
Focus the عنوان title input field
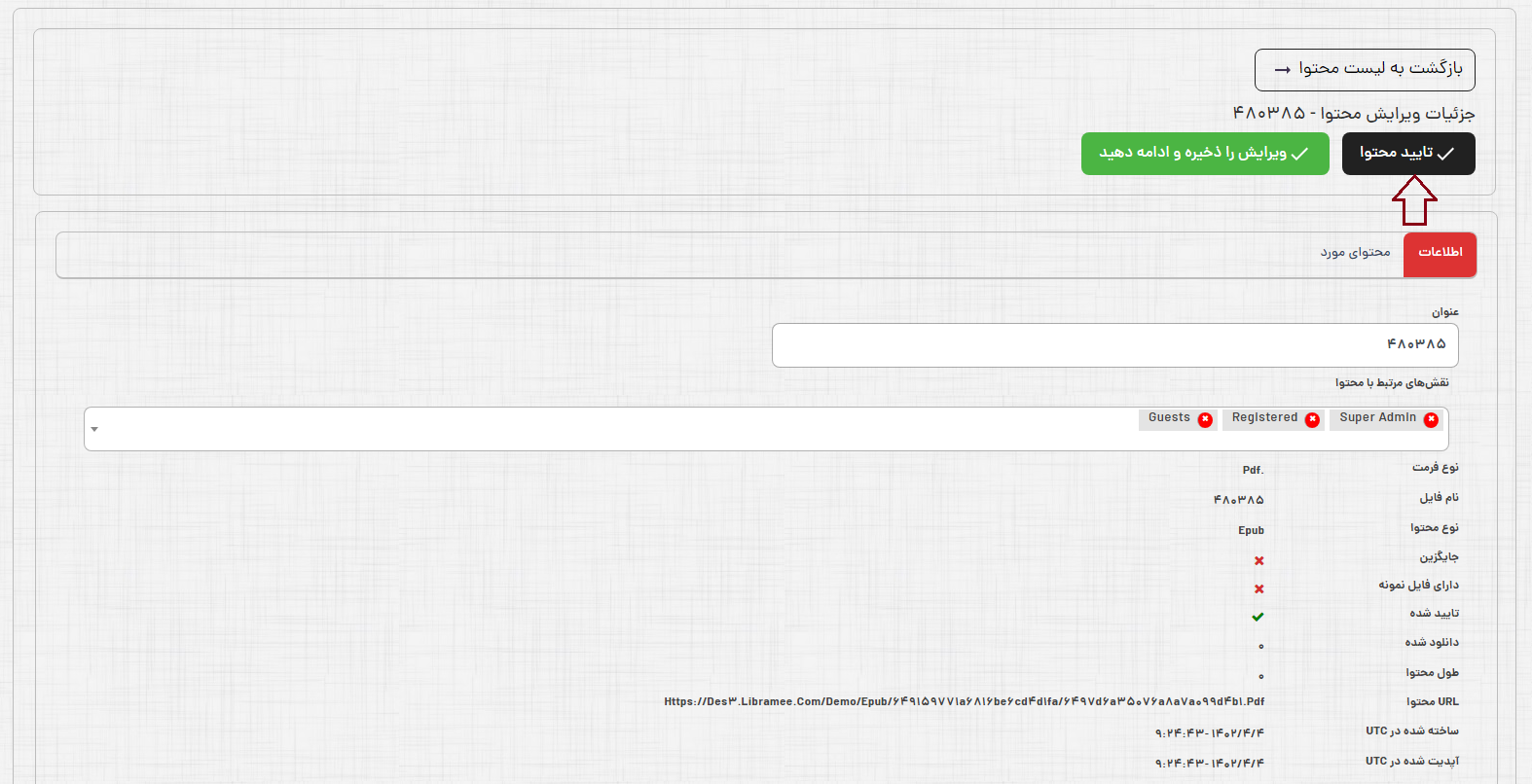coord(1114,345)
